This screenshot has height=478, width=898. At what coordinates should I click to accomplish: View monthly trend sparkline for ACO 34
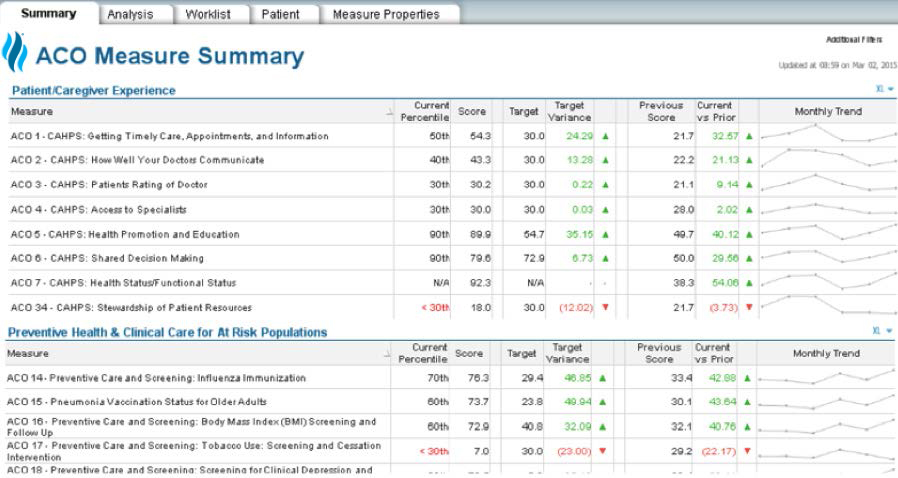click(x=828, y=306)
